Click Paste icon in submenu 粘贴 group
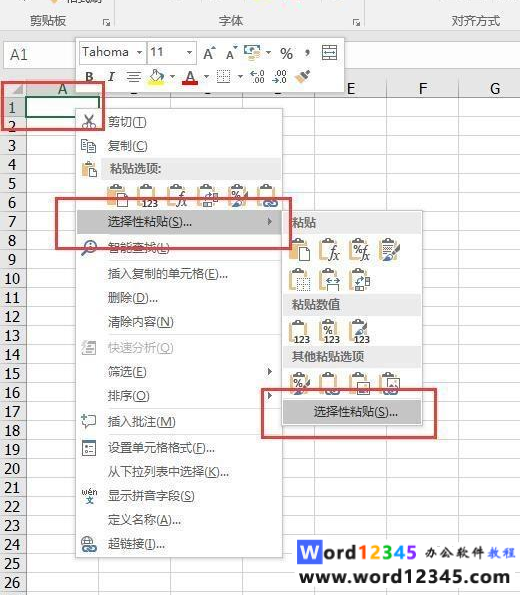This screenshot has height=595, width=520. [x=300, y=250]
